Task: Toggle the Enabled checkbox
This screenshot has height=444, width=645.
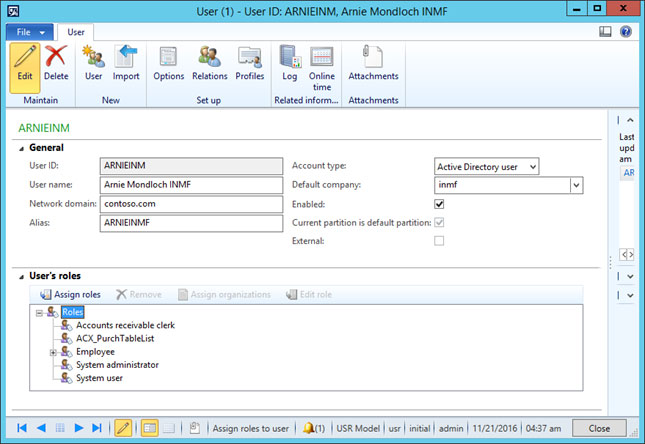Action: point(439,204)
